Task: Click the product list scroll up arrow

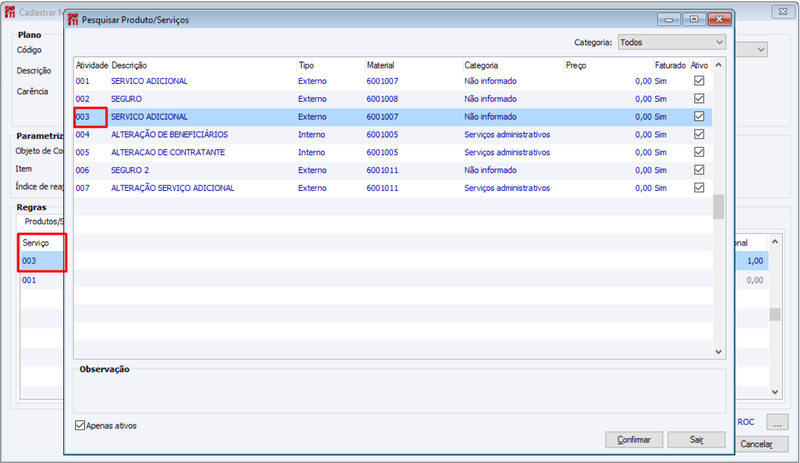Action: point(718,65)
